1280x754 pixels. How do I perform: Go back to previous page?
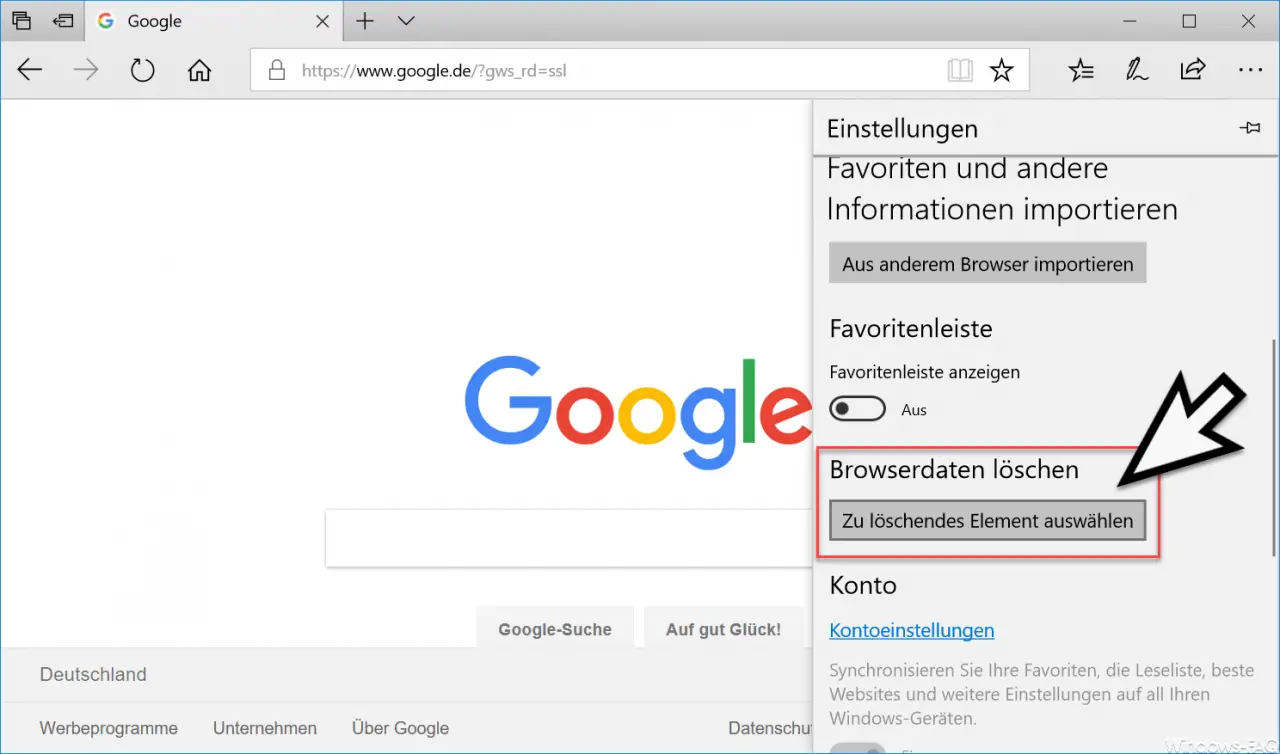(30, 70)
